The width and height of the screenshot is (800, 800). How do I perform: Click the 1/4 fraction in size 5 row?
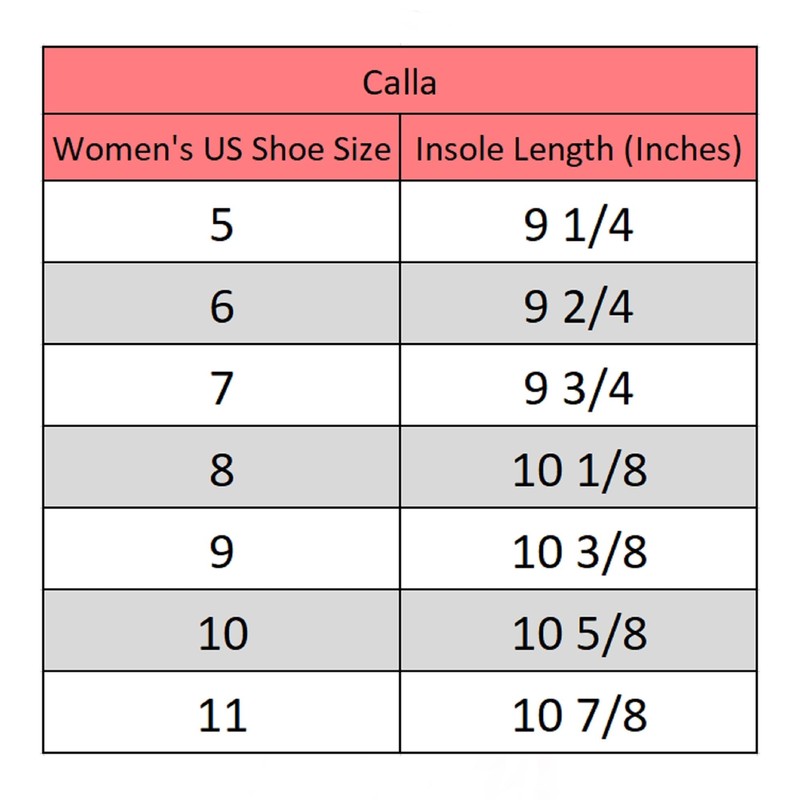coord(597,227)
